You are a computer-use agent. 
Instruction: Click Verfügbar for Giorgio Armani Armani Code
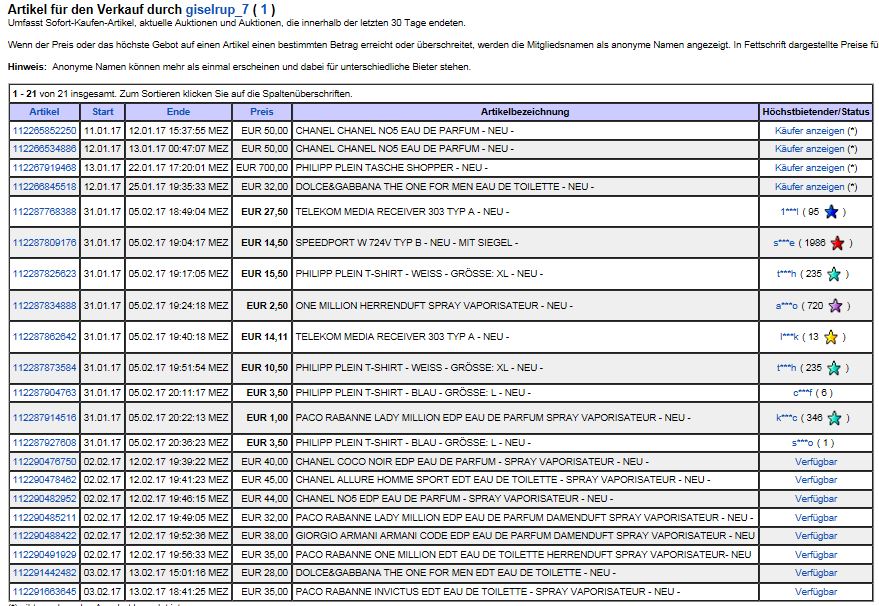click(x=816, y=536)
